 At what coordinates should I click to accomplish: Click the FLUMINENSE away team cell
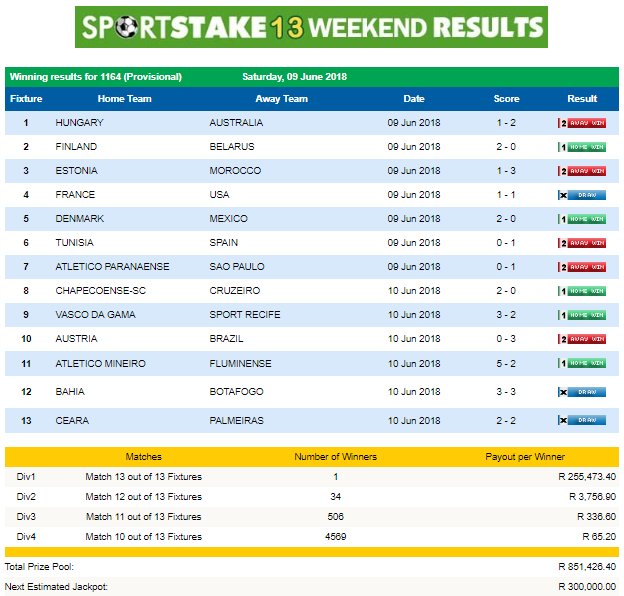[240, 364]
